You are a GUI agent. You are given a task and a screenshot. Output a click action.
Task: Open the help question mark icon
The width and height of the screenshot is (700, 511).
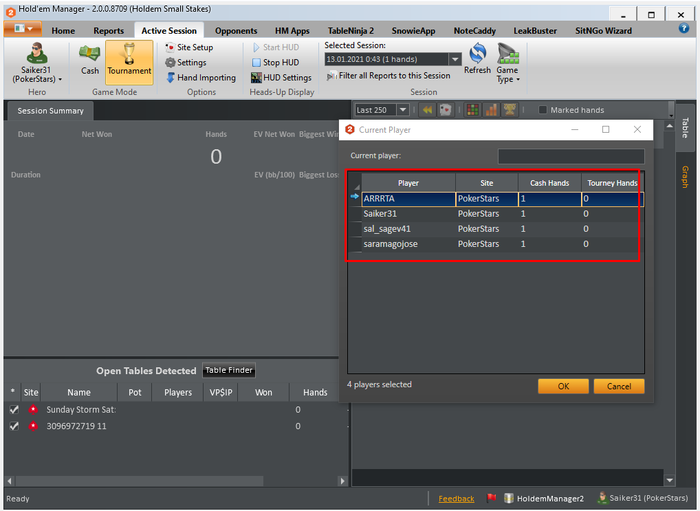683,29
